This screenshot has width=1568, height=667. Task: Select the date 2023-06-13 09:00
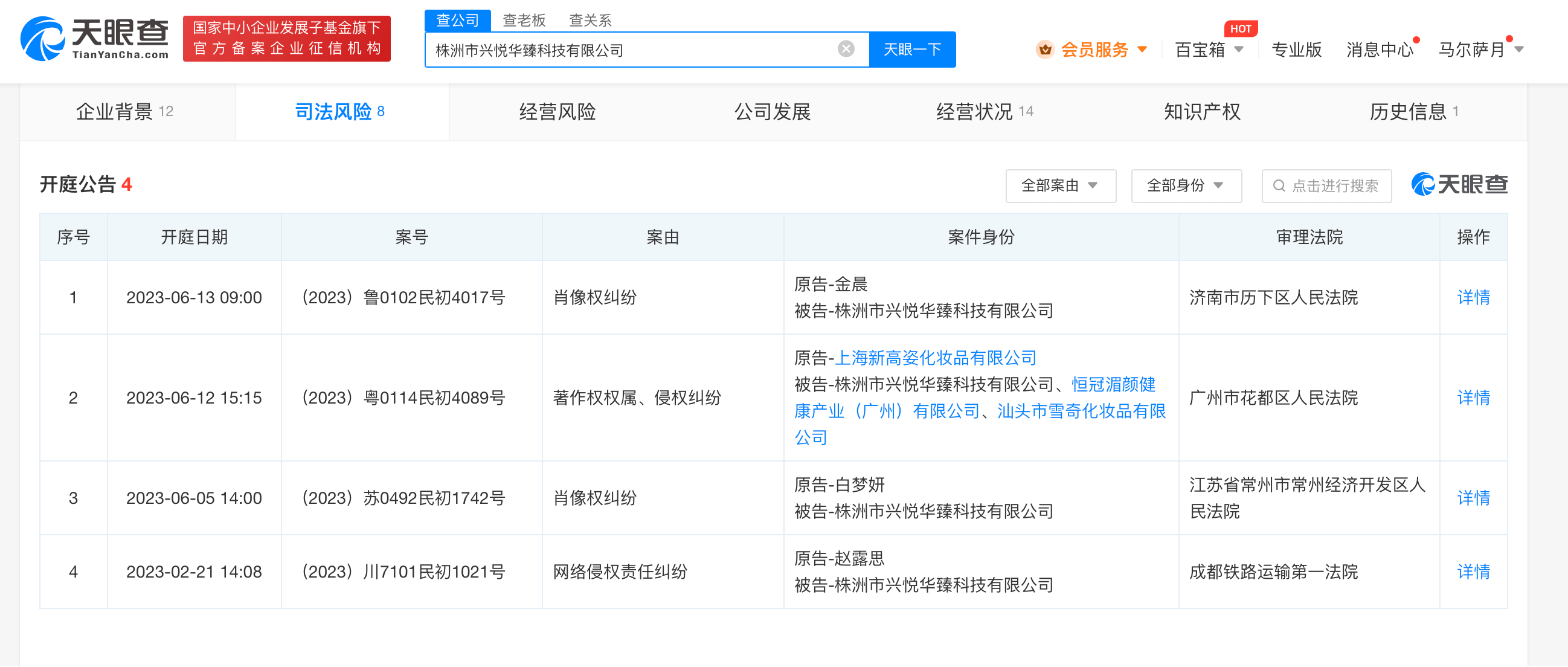(193, 298)
